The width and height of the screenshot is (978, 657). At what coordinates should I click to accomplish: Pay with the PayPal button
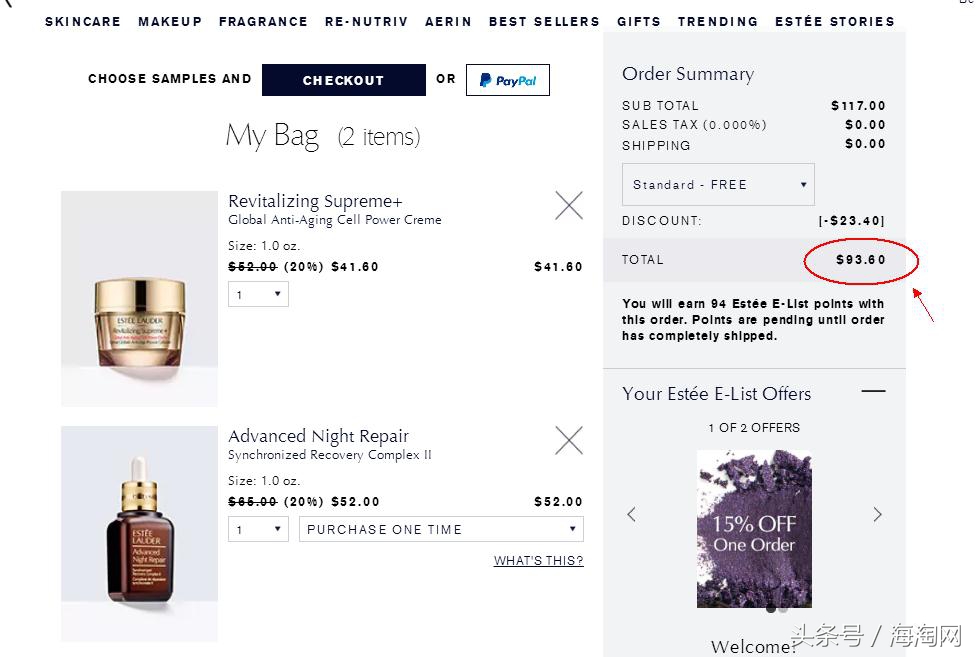pos(507,80)
